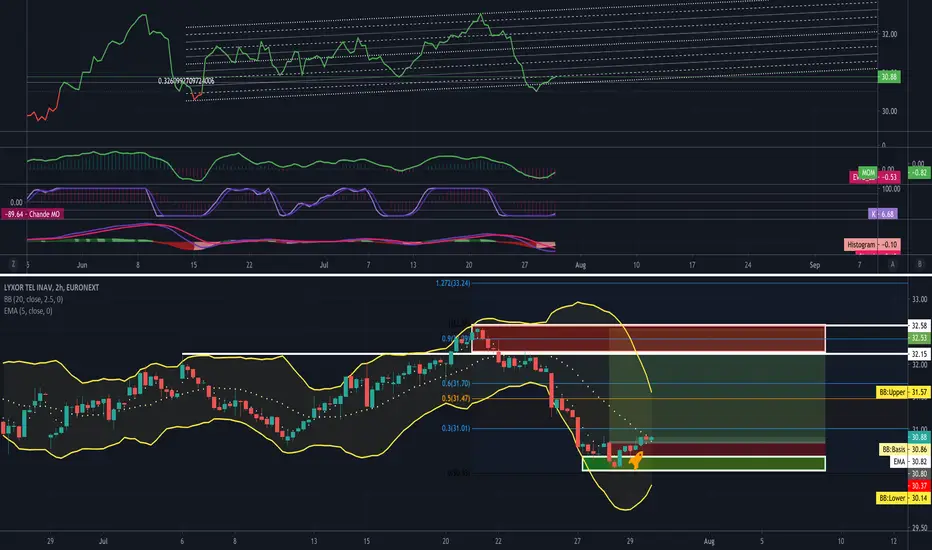The height and width of the screenshot is (550, 932).
Task: Click the 0.5(31.47) Fibonacci level label
Action: pyautogui.click(x=456, y=398)
